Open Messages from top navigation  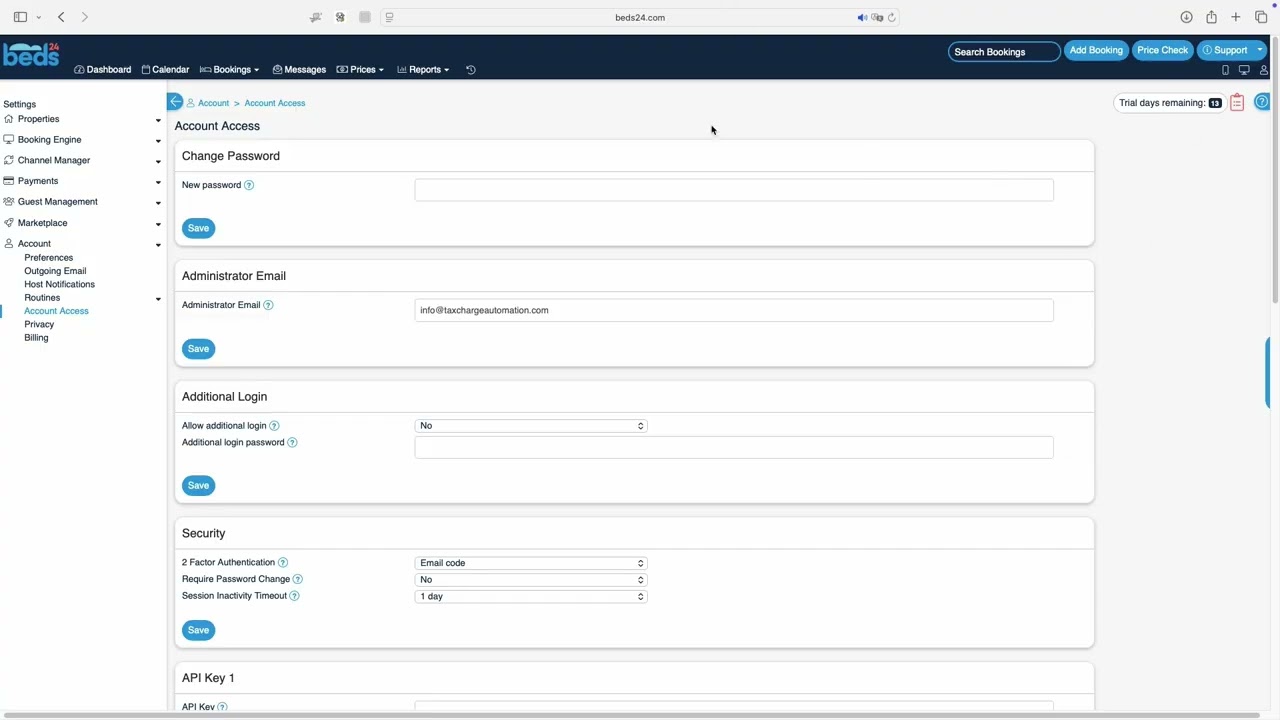[299, 70]
